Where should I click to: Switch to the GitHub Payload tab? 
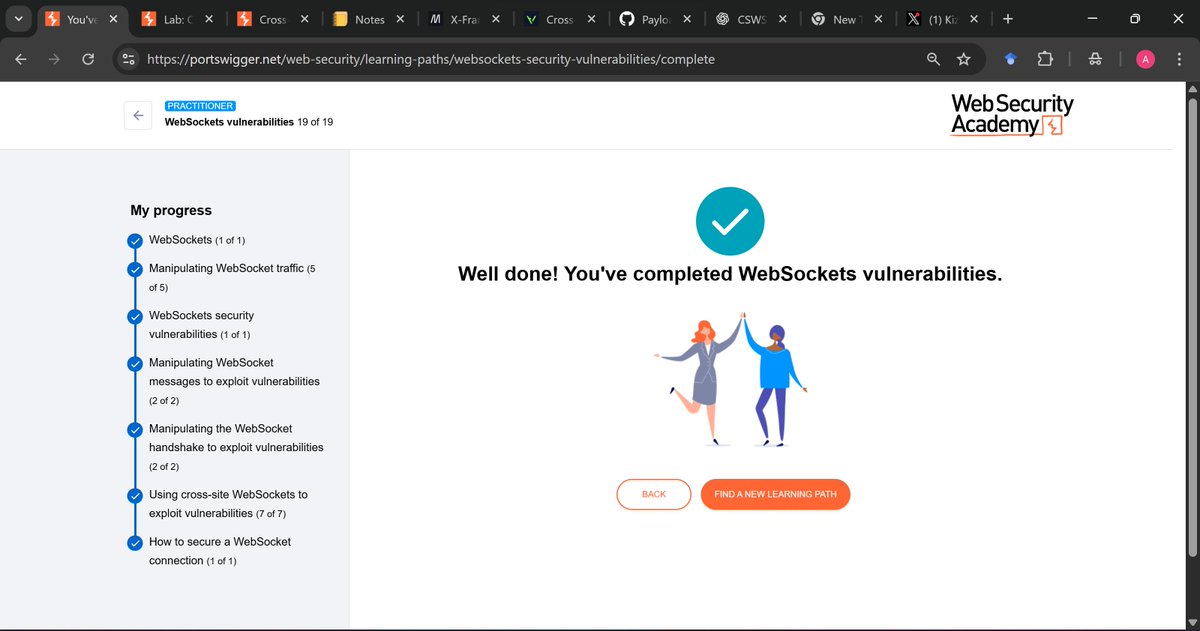pyautogui.click(x=655, y=18)
